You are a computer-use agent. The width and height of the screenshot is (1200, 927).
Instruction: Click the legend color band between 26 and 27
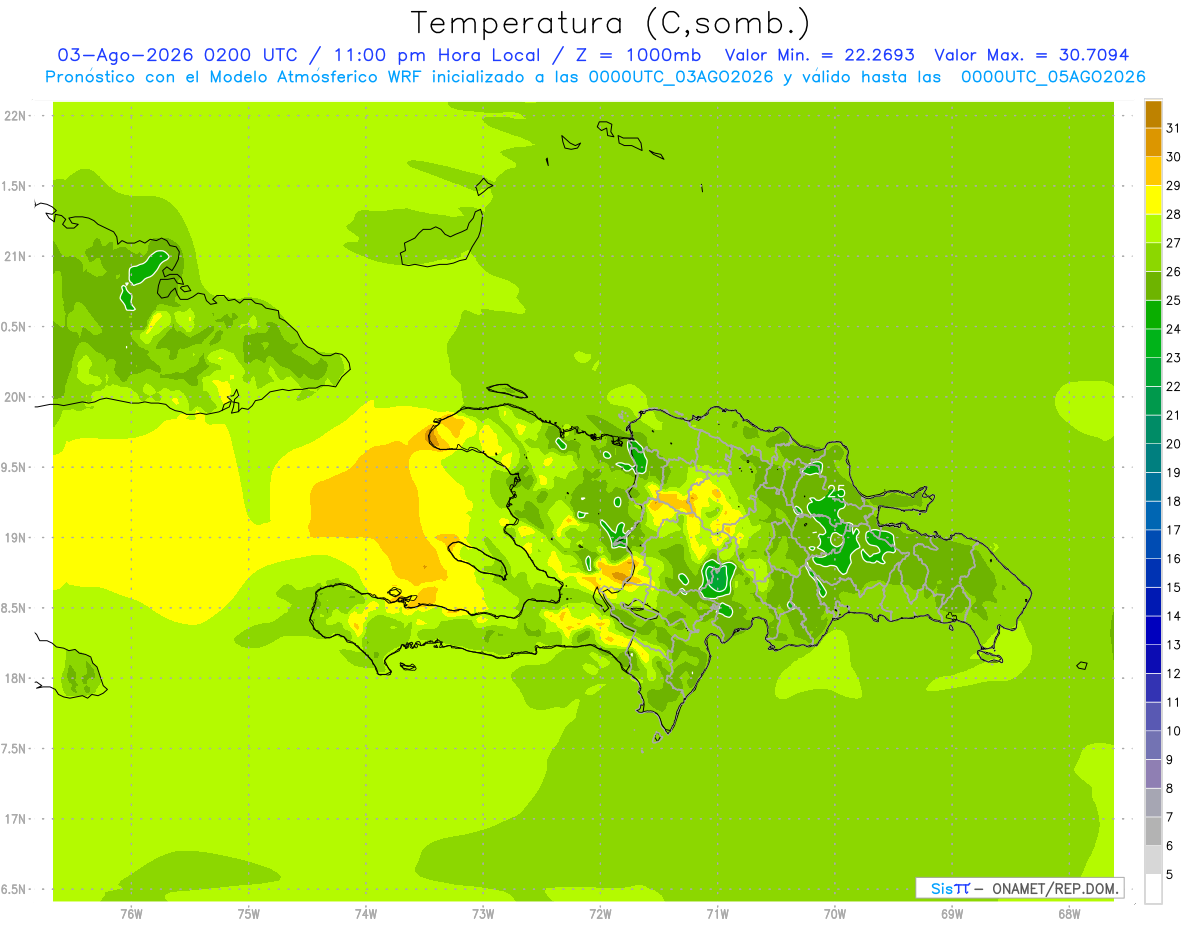pos(1153,258)
